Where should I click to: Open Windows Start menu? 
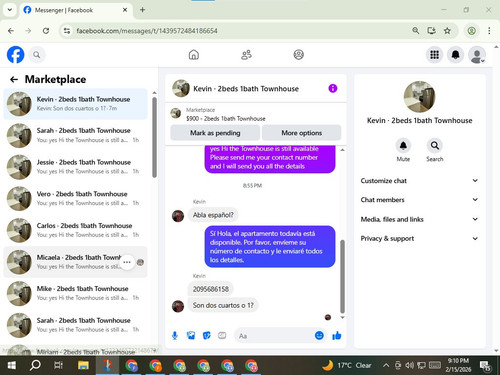click(x=12, y=366)
